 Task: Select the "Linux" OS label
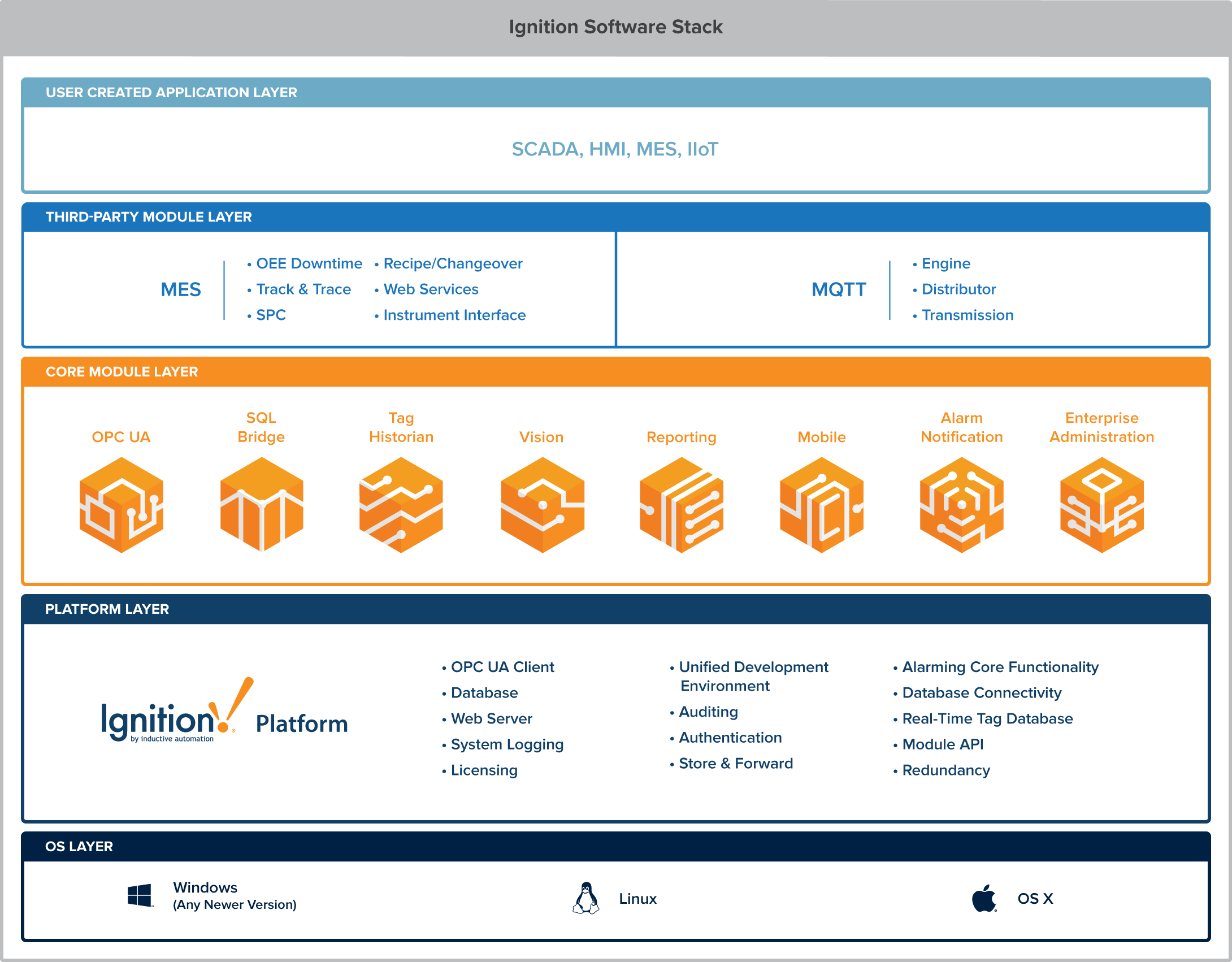tap(638, 899)
